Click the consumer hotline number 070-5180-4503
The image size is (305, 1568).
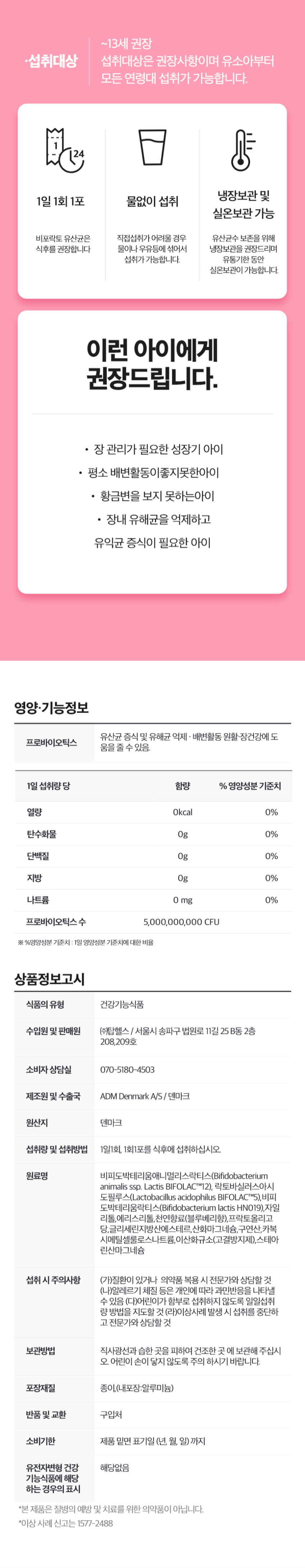pos(127,1069)
